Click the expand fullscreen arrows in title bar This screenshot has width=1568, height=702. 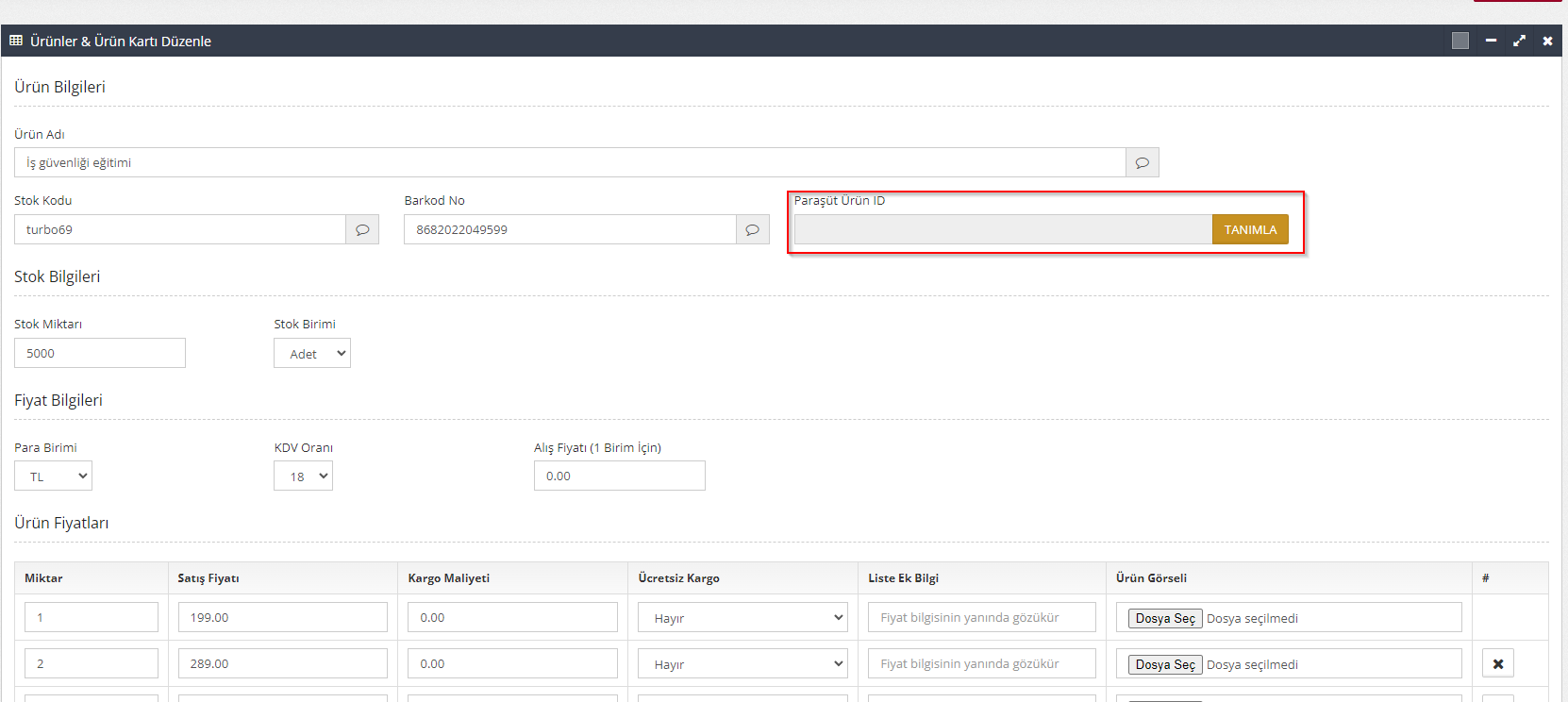[1519, 41]
